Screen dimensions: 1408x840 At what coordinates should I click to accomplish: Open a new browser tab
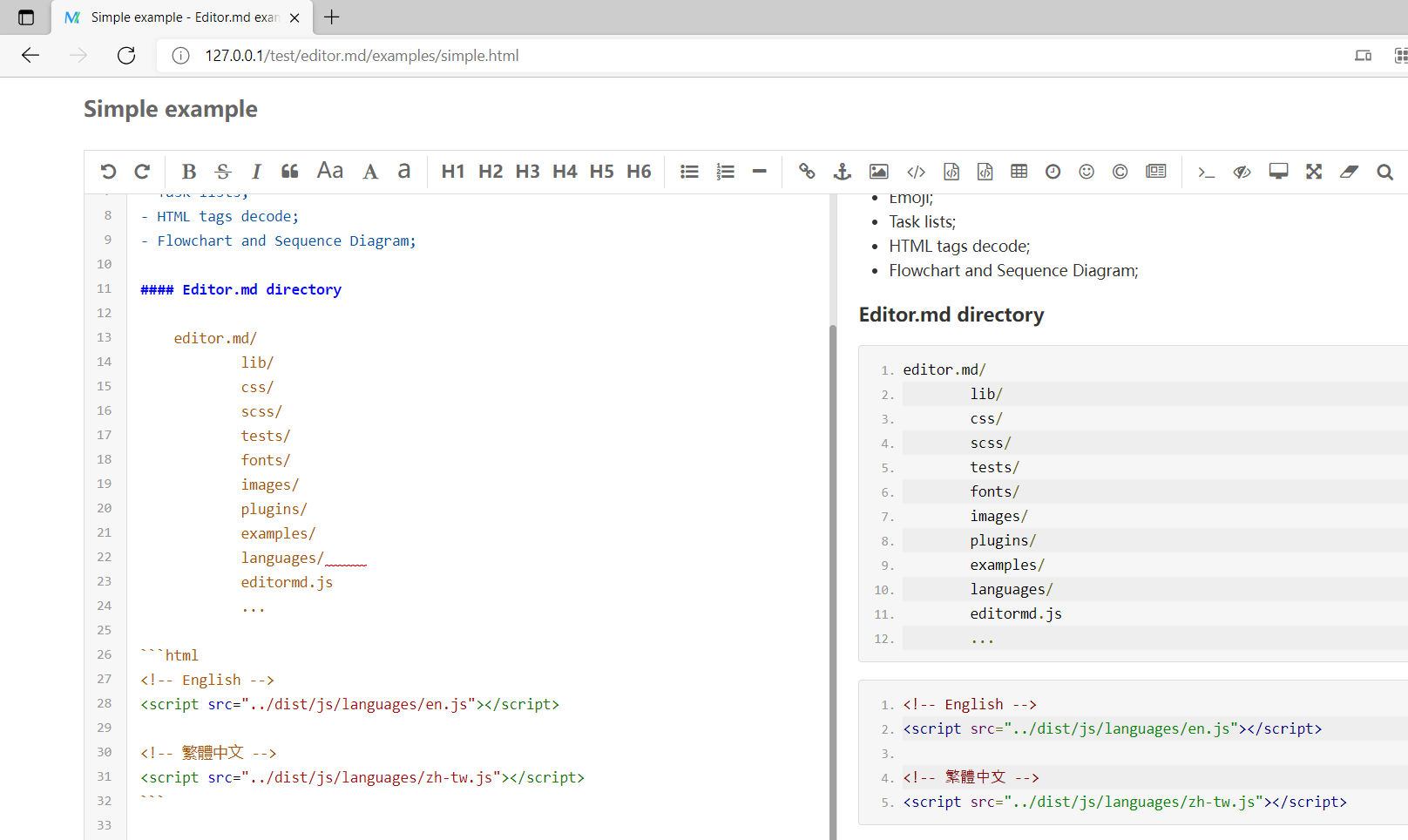pyautogui.click(x=332, y=17)
